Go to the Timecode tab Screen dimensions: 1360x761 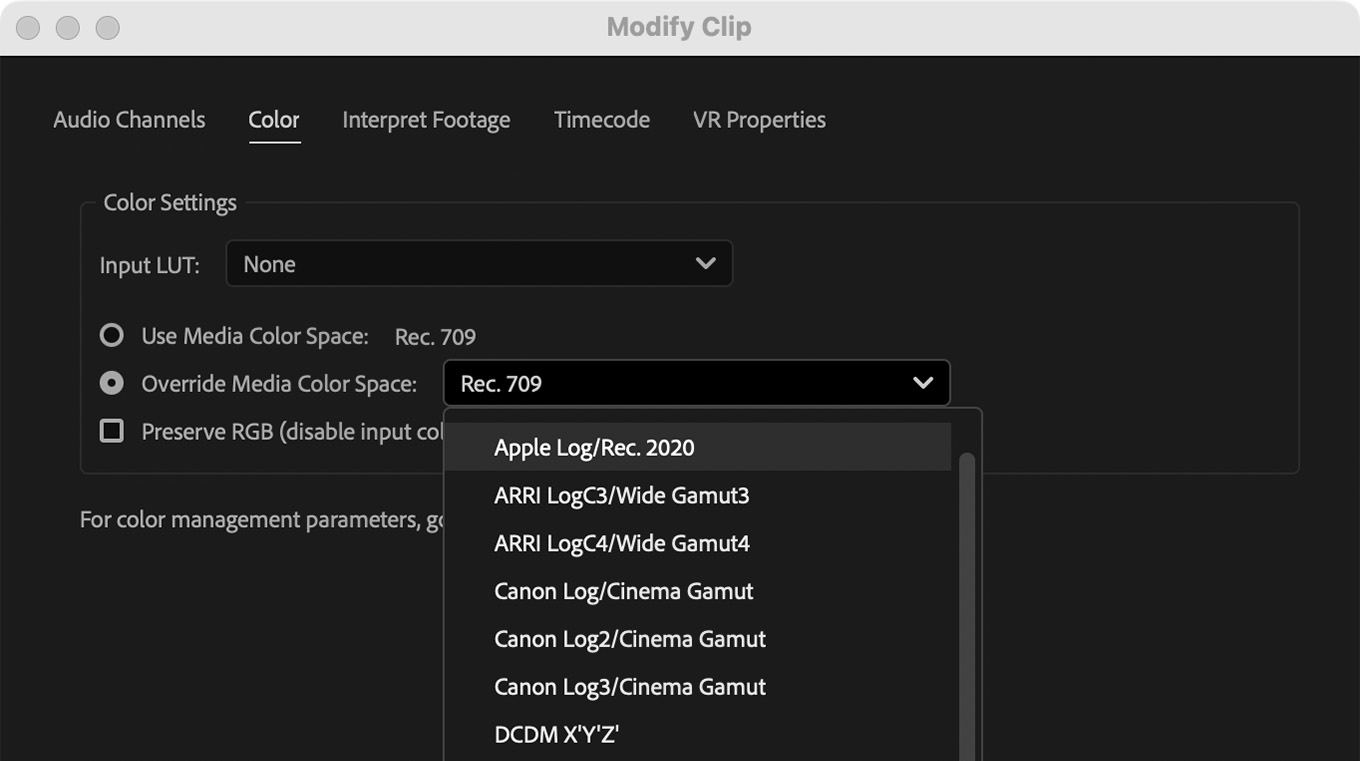coord(601,120)
